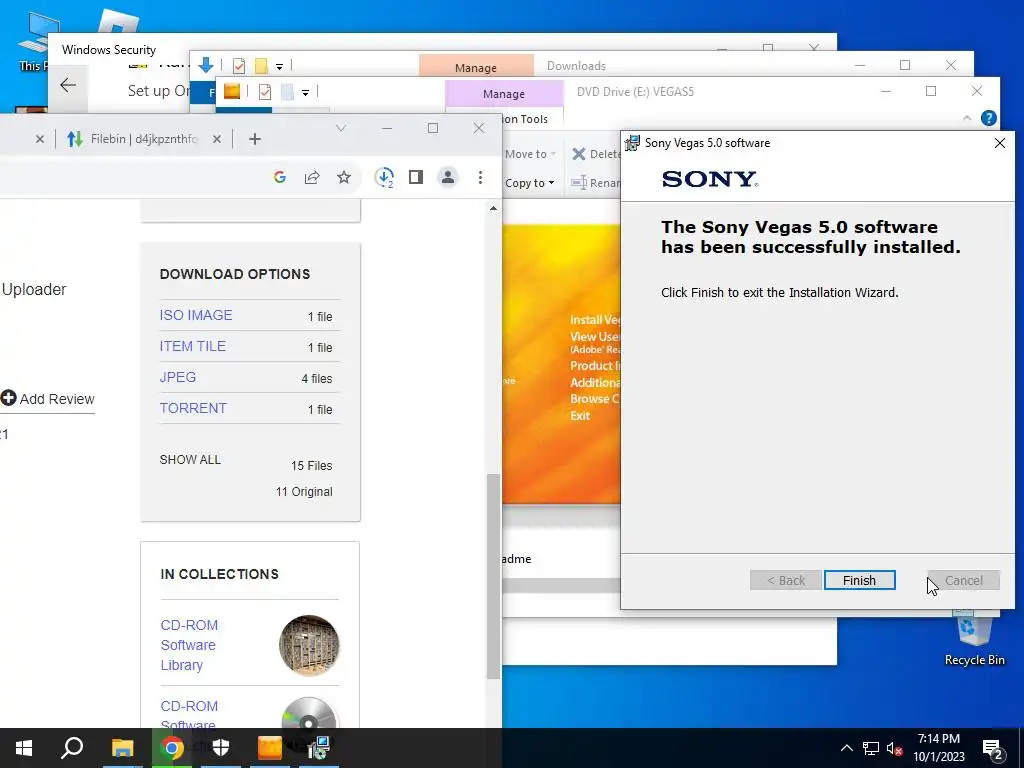Open the notification center icon
This screenshot has height=768, width=1024.
point(993,749)
